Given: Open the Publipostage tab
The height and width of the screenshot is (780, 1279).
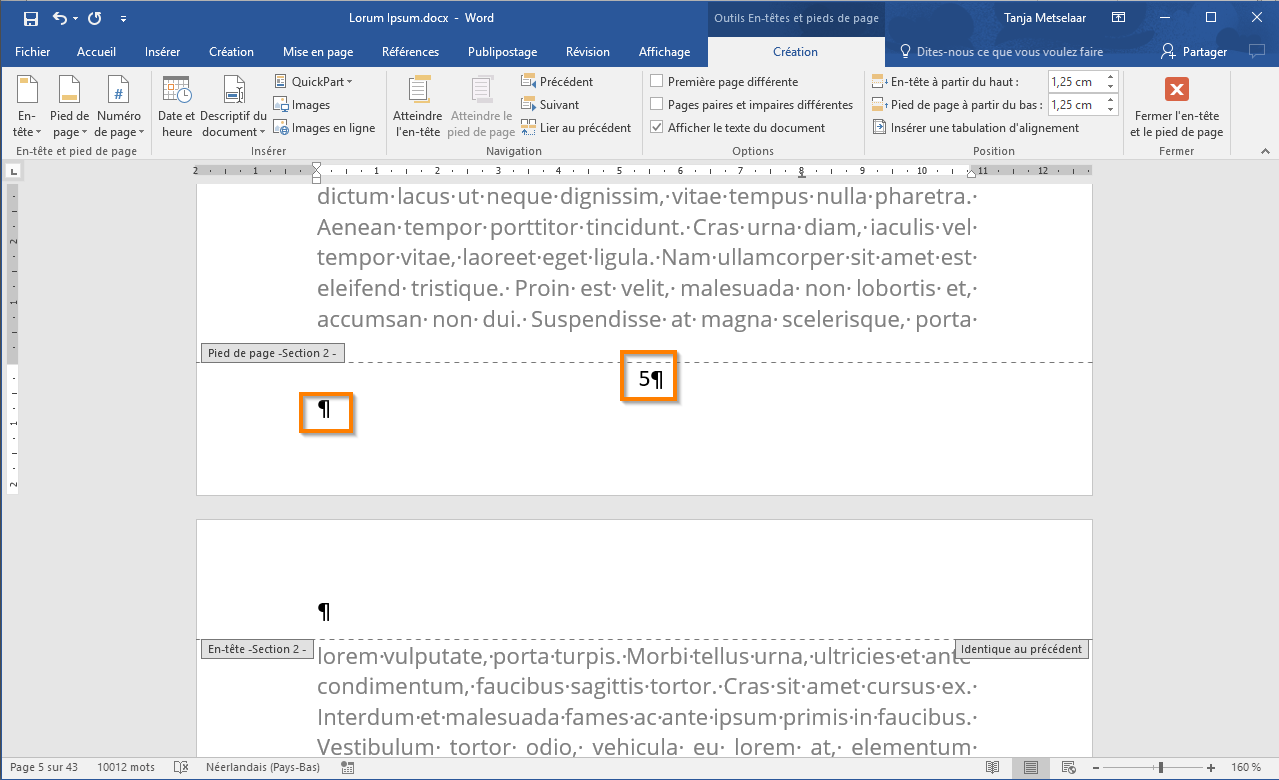Looking at the screenshot, I should coord(502,52).
